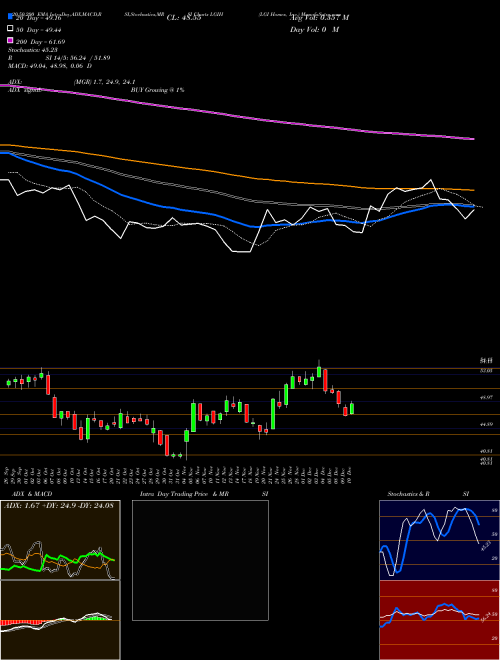Click the 'ADX: 1.67 +DY: 24.9 -DY: 24.08' readout
The height and width of the screenshot is (660, 500).
[59, 505]
